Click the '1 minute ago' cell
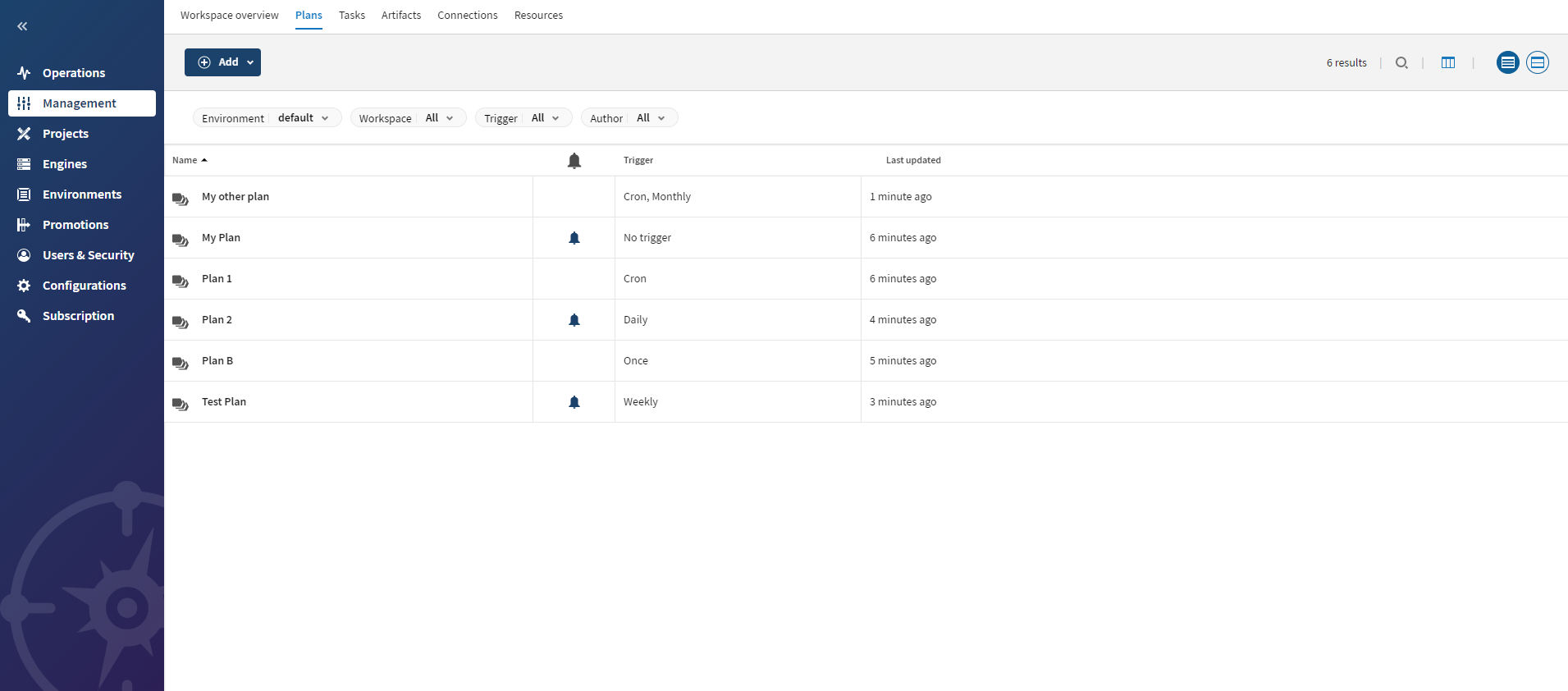Viewport: 1568px width, 691px height. click(1214, 197)
